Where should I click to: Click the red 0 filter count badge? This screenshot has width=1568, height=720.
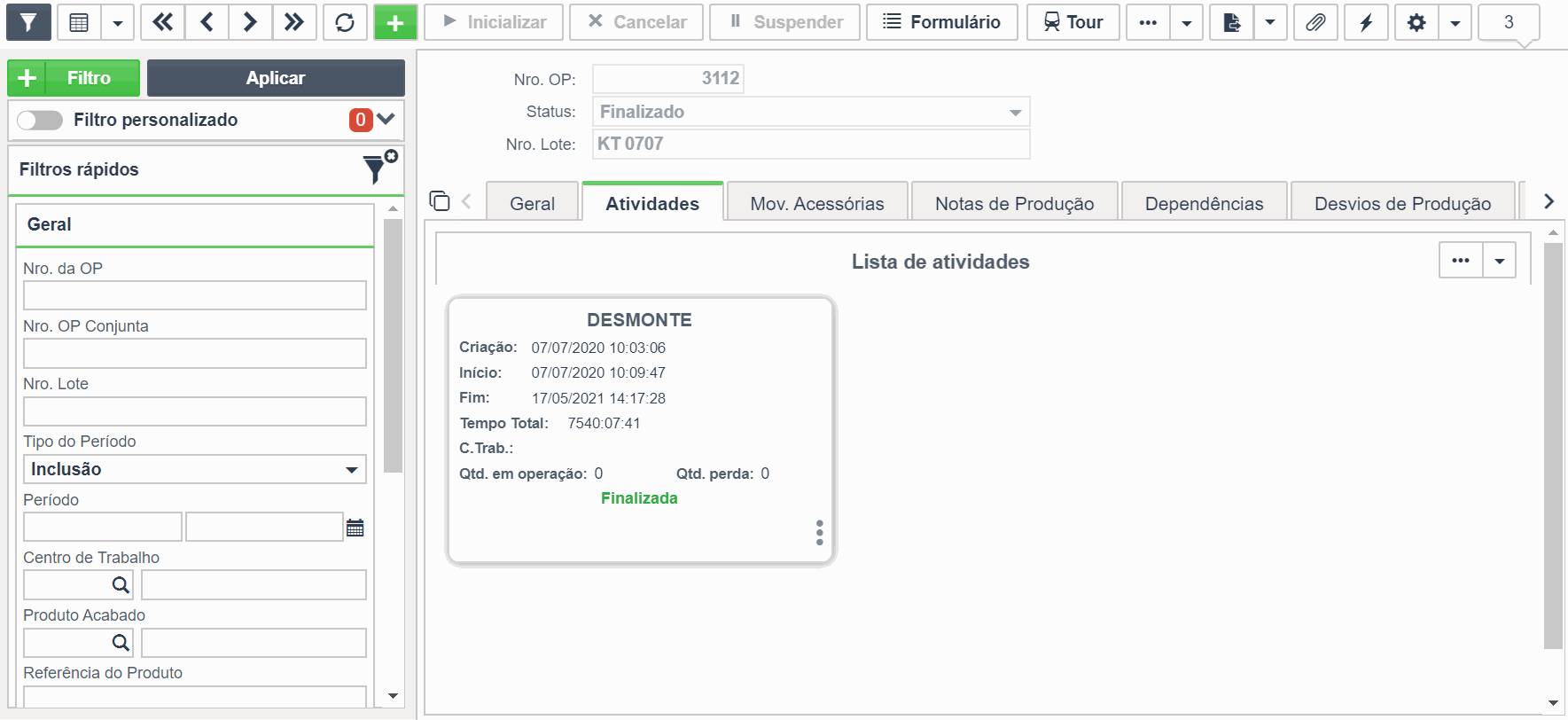click(361, 120)
